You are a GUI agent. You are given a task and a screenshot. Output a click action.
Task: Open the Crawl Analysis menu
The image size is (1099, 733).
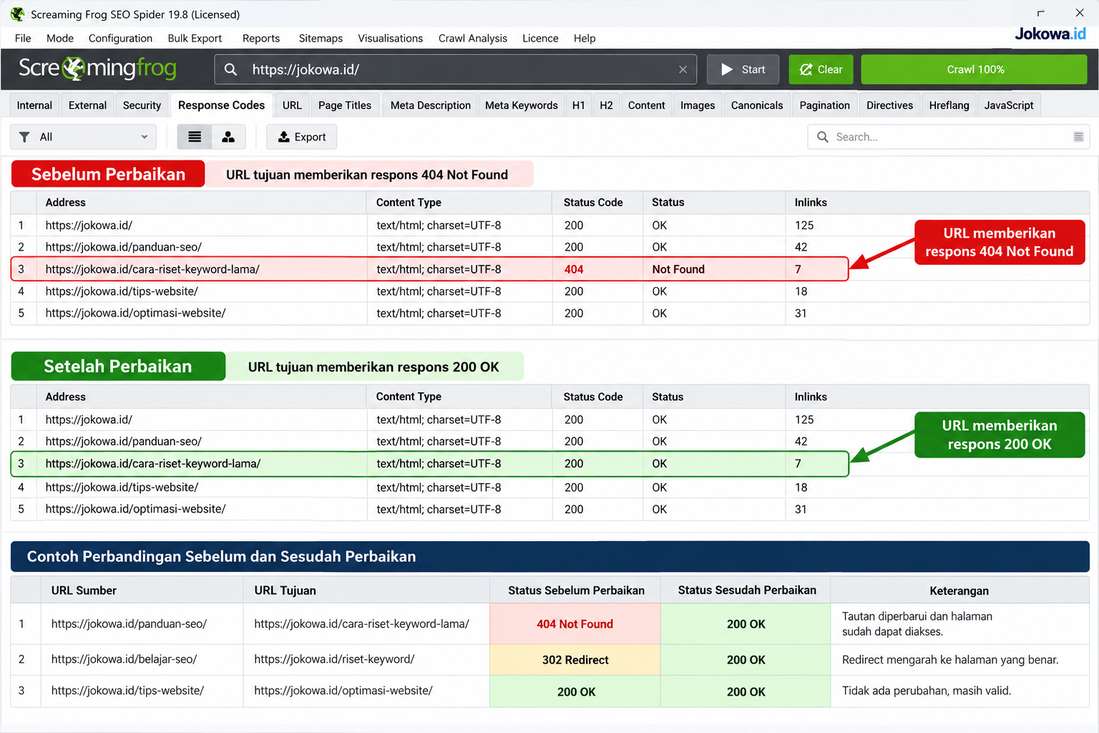point(472,38)
